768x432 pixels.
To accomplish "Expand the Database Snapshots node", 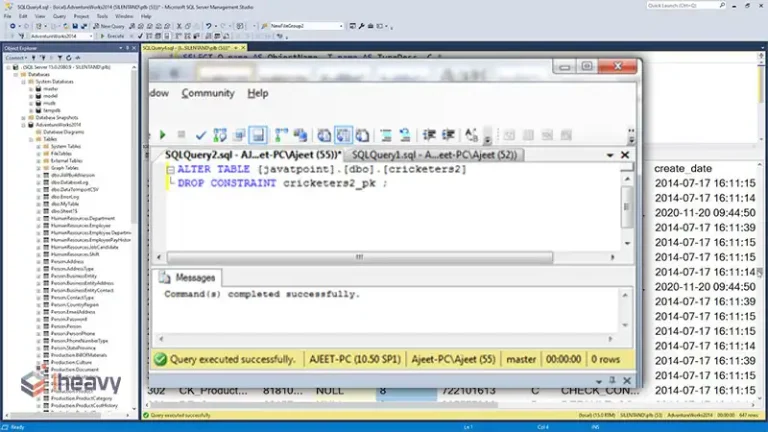I will pyautogui.click(x=23, y=118).
